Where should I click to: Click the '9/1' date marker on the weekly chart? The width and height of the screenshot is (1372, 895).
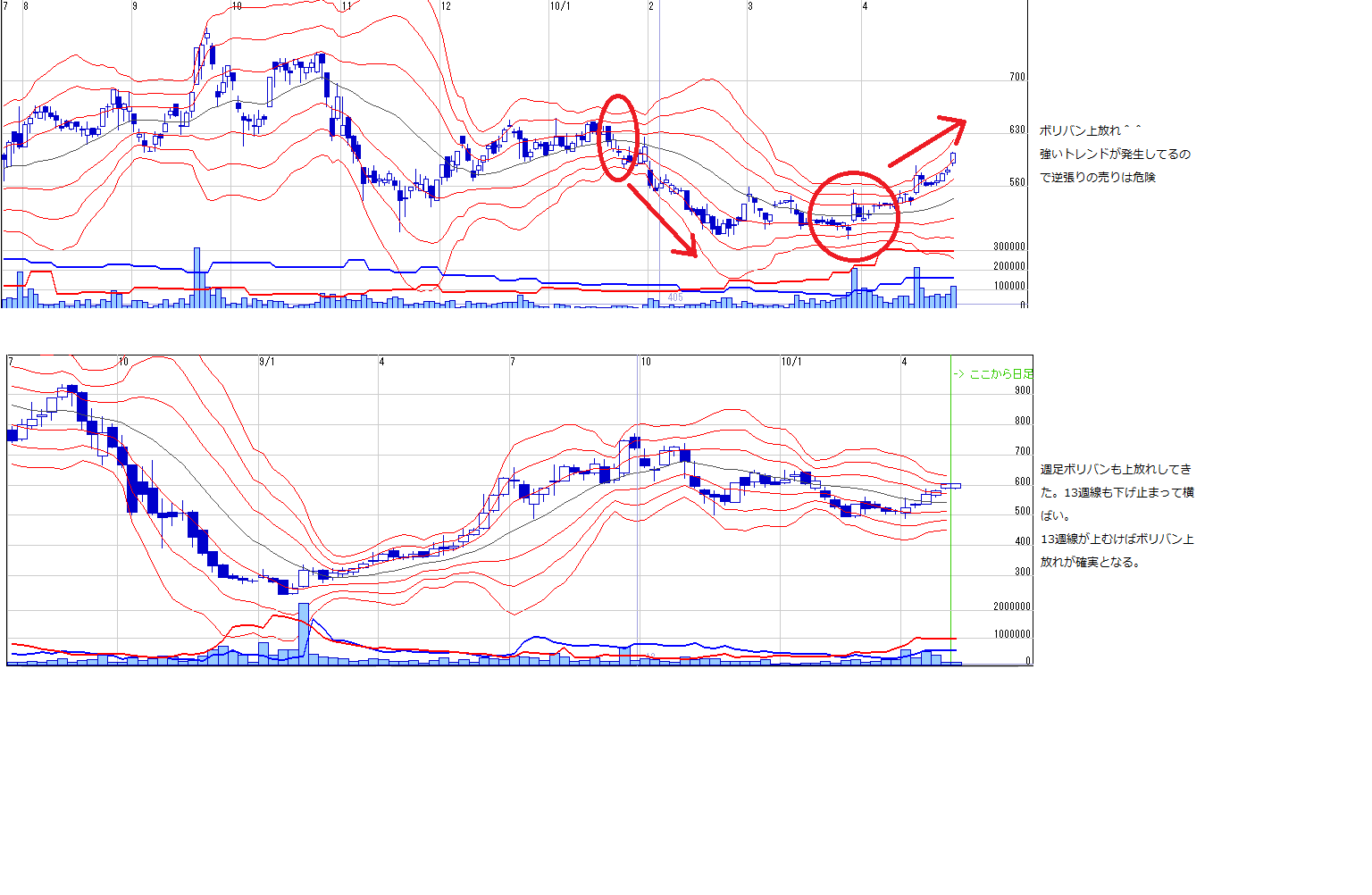pyautogui.click(x=267, y=362)
